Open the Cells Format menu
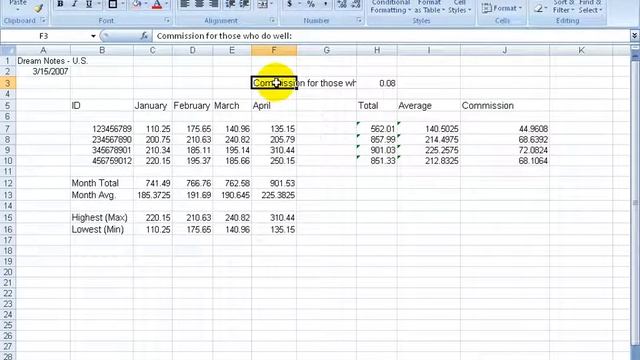 click(502, 8)
